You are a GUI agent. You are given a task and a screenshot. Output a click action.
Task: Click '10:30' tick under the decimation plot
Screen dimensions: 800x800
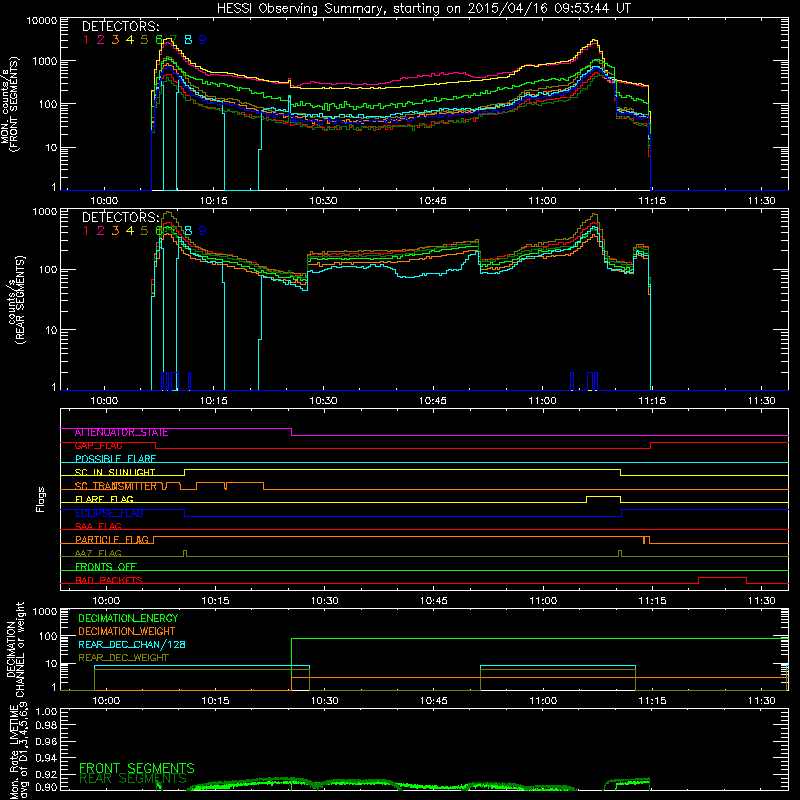tap(324, 701)
